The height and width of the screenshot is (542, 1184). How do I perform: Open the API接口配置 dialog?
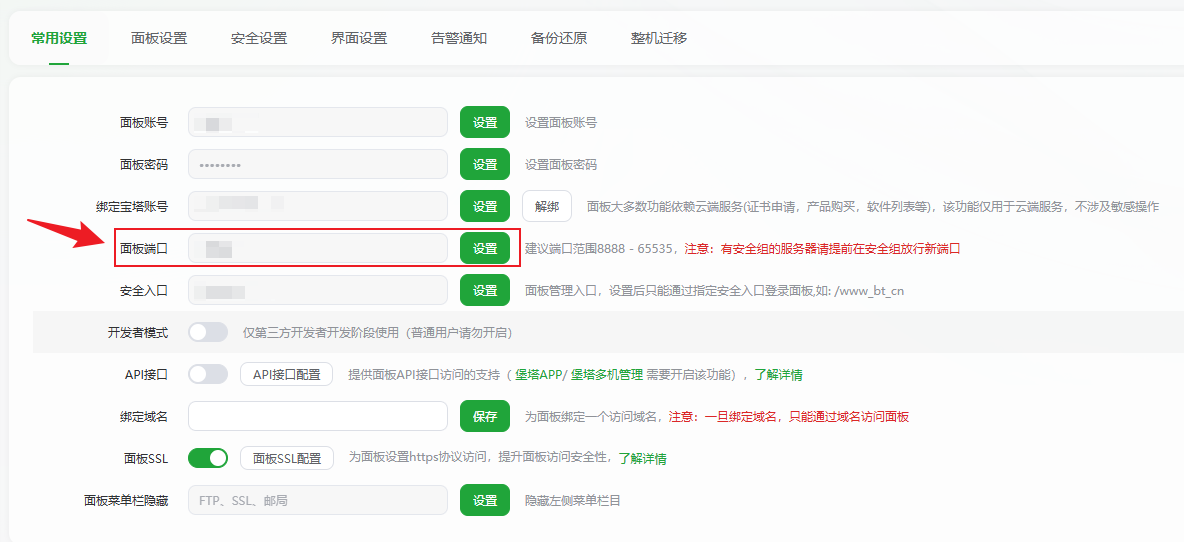(x=286, y=374)
